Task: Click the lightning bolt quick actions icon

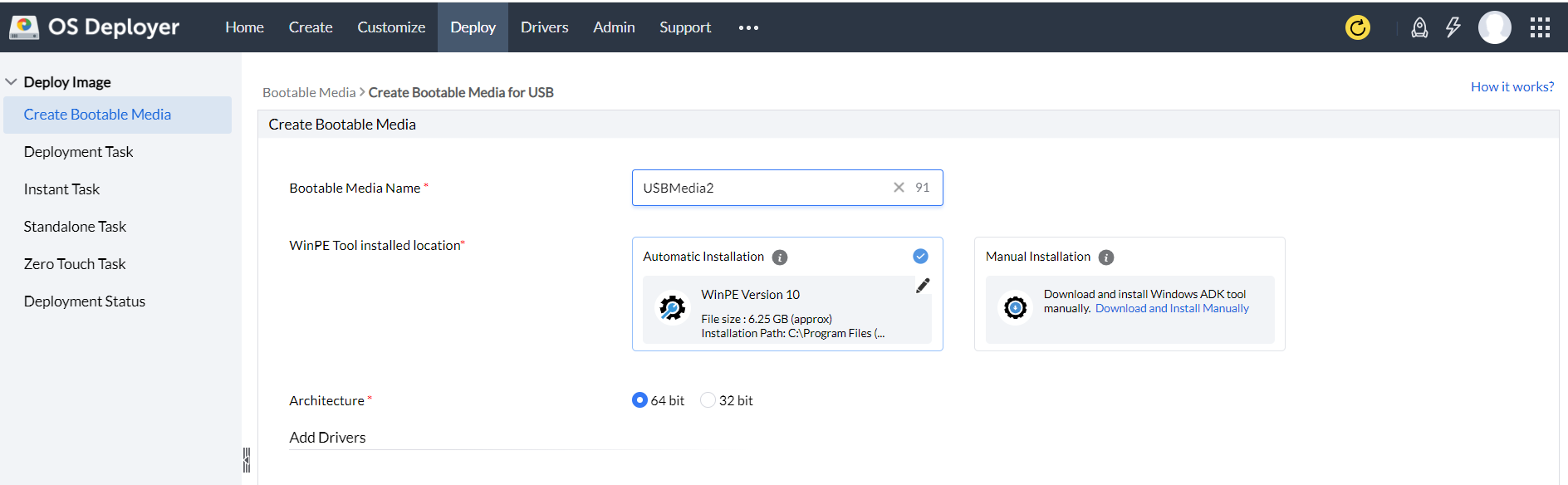Action: (x=1453, y=27)
